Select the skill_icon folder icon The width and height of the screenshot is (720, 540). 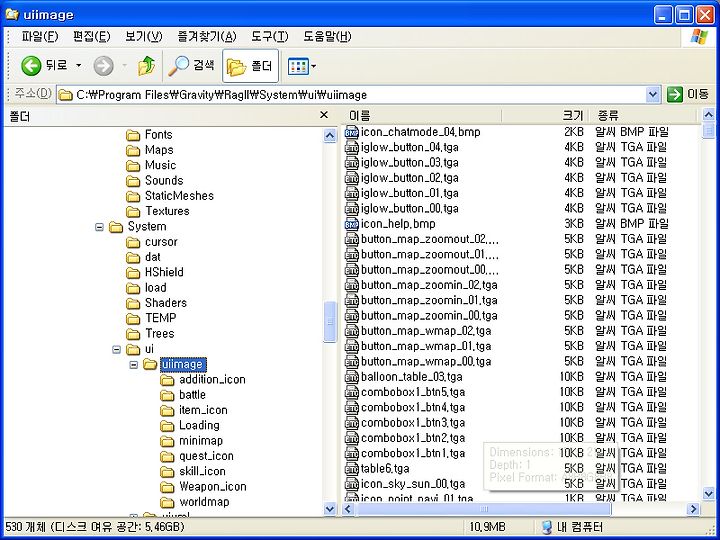coord(168,472)
